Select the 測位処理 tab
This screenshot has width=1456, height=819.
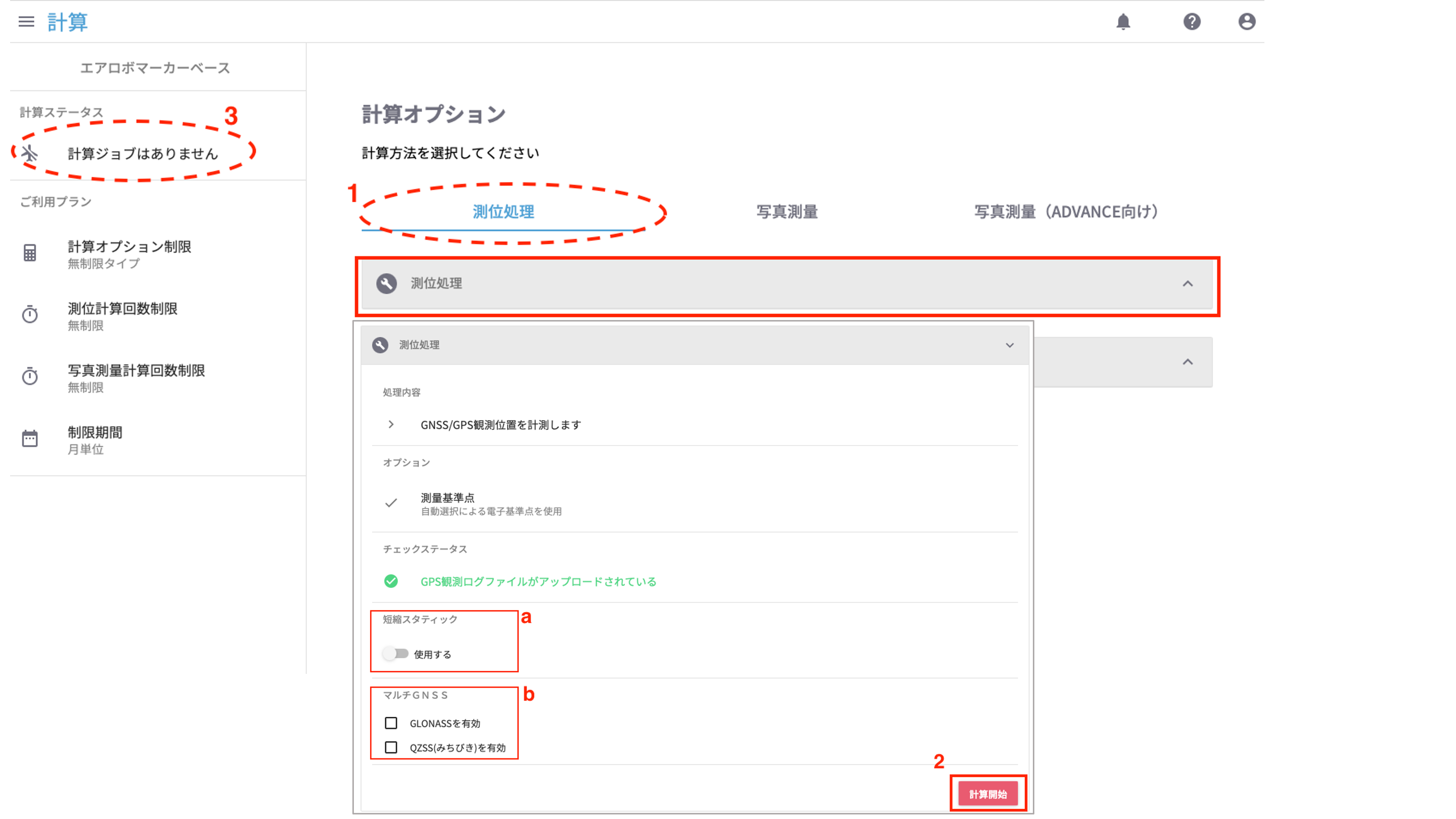[503, 212]
